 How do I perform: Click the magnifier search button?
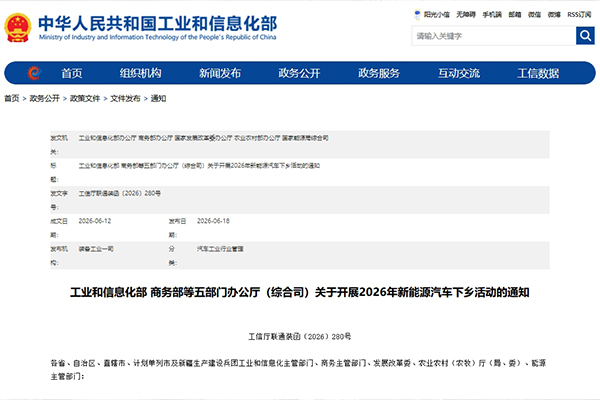click(x=585, y=36)
